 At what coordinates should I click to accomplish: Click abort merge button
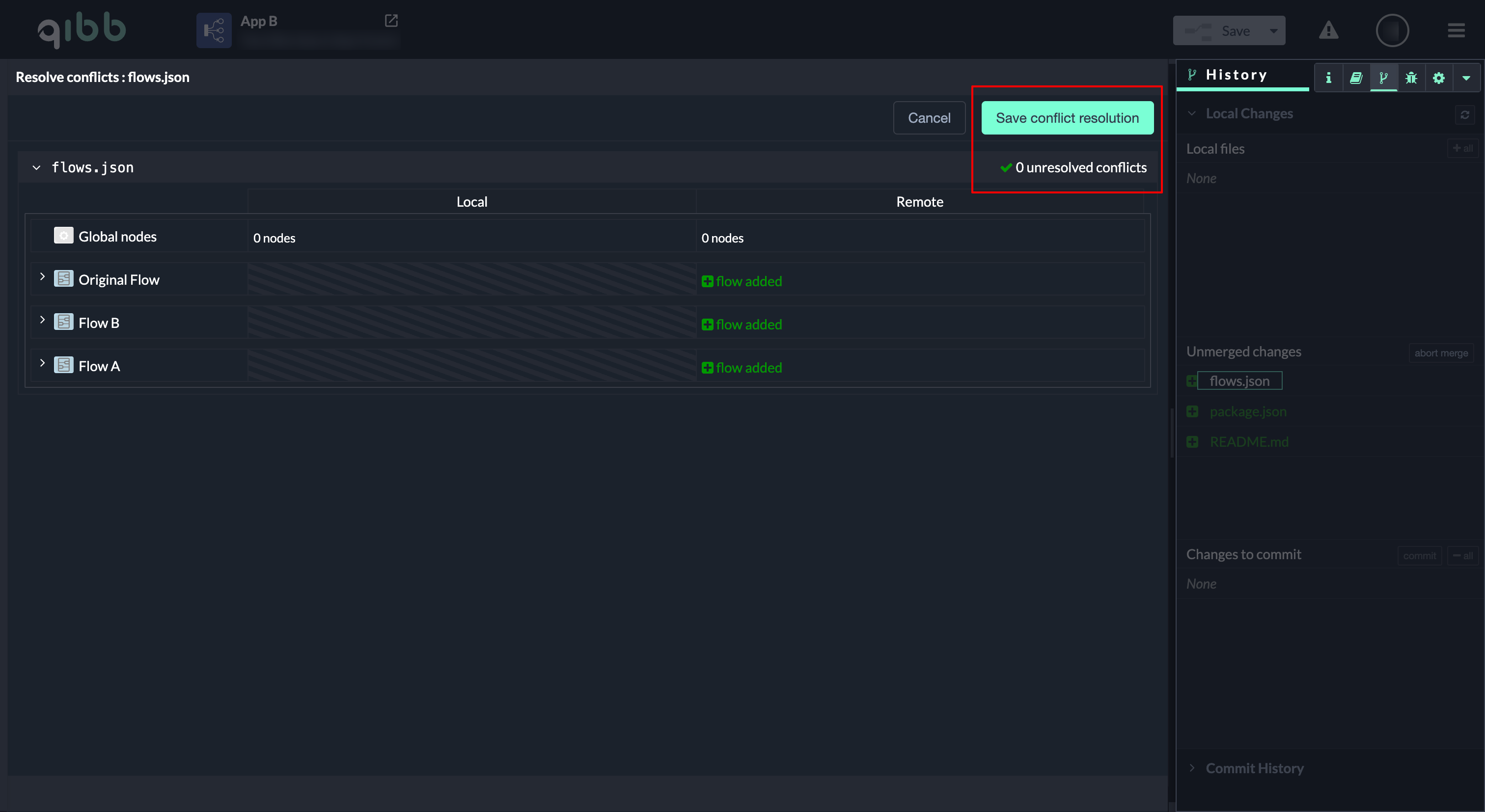point(1441,352)
